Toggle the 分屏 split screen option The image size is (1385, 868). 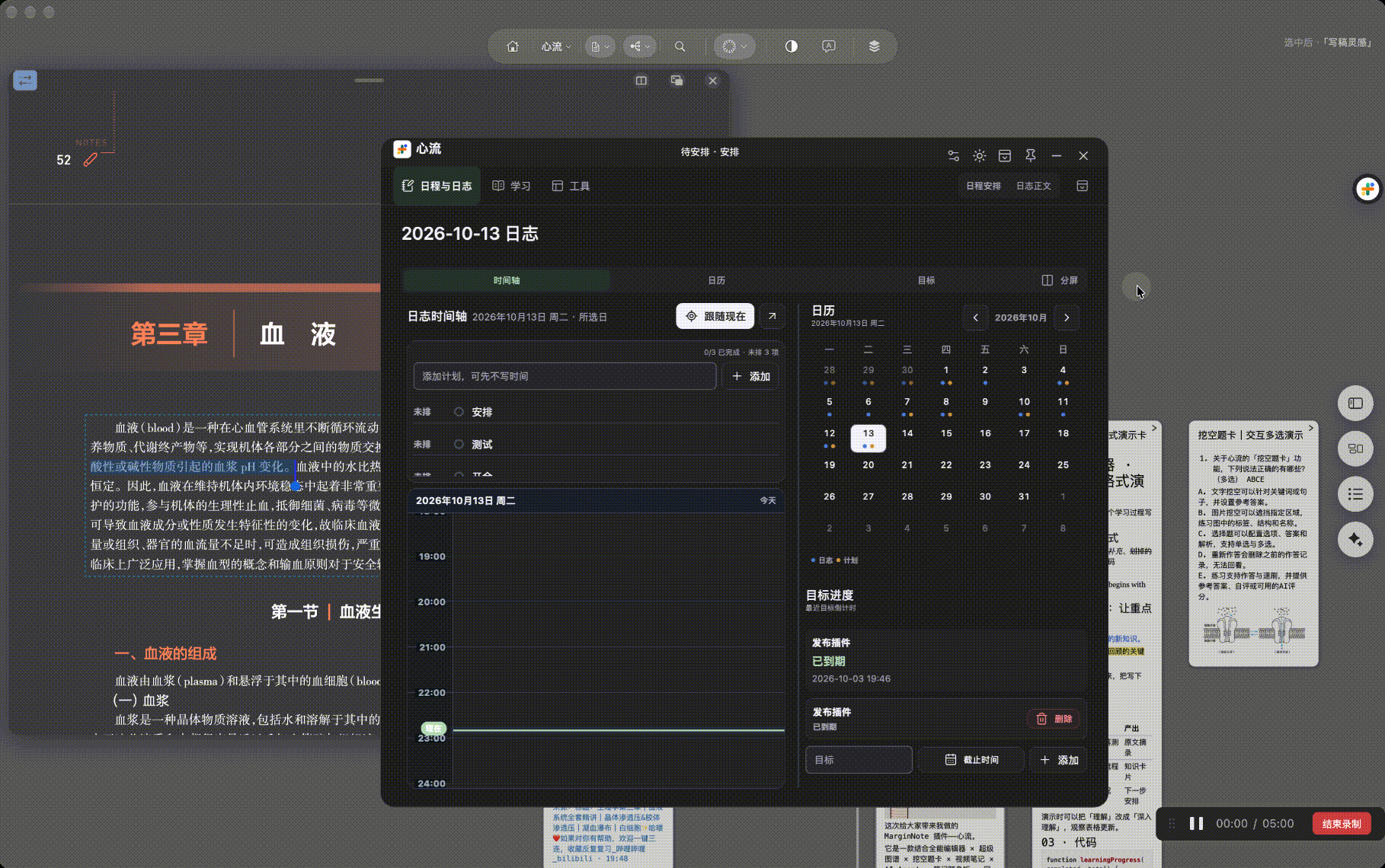click(x=1060, y=280)
